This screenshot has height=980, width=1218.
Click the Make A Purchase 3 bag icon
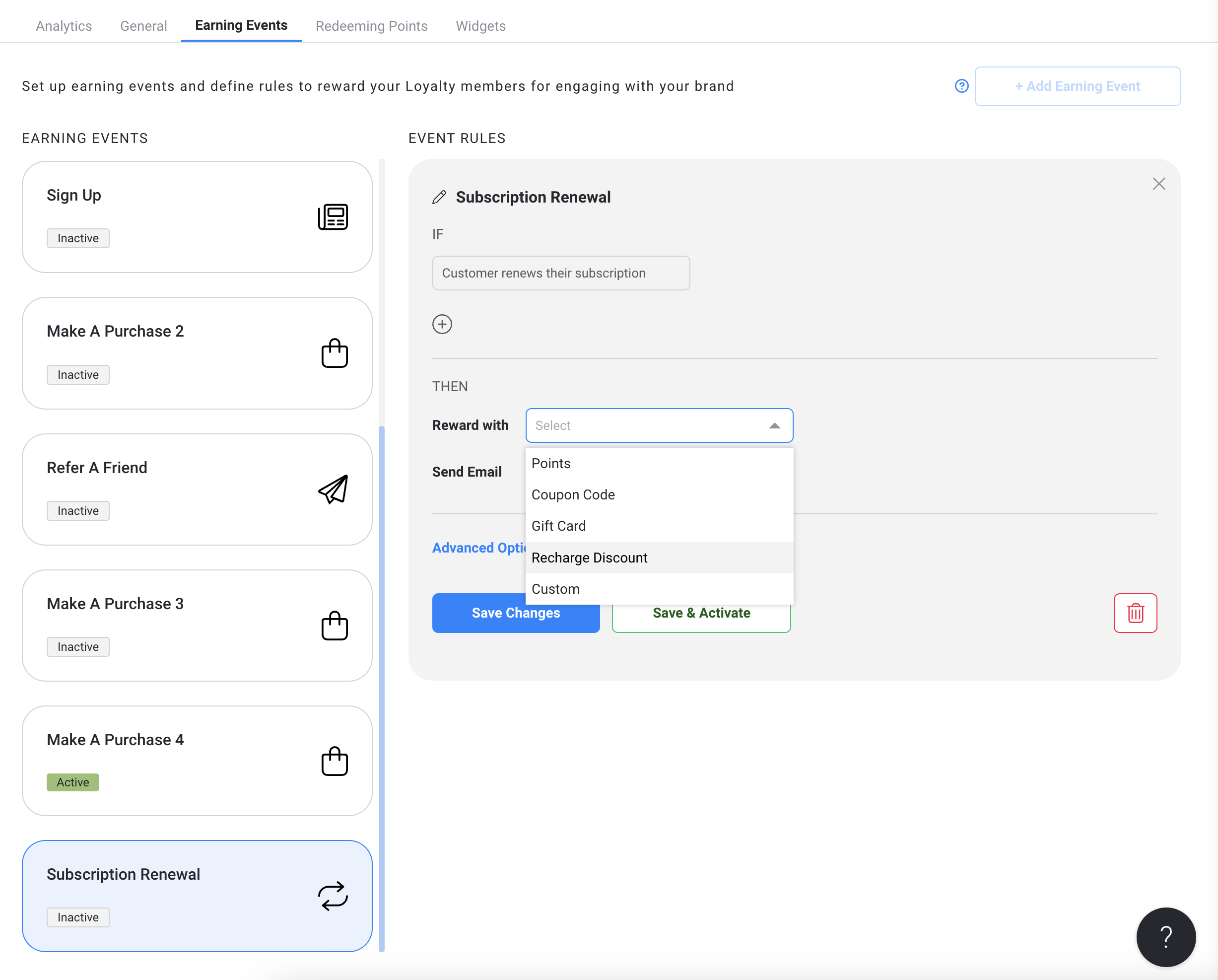coord(335,626)
